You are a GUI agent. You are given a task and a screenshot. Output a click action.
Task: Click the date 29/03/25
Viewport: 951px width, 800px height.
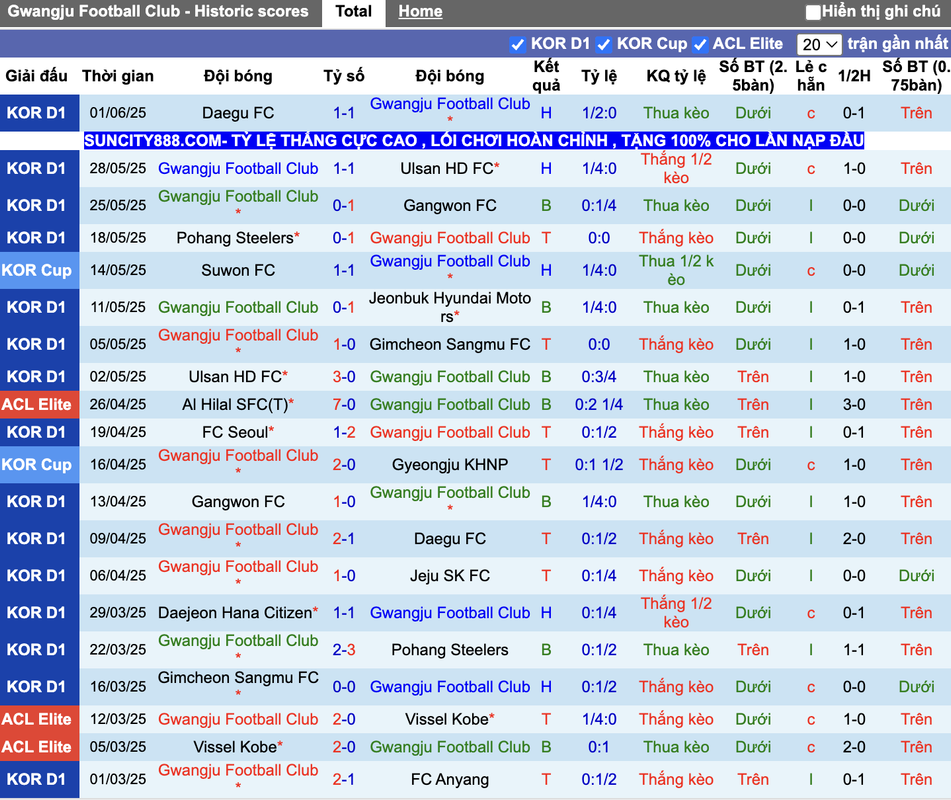(118, 613)
